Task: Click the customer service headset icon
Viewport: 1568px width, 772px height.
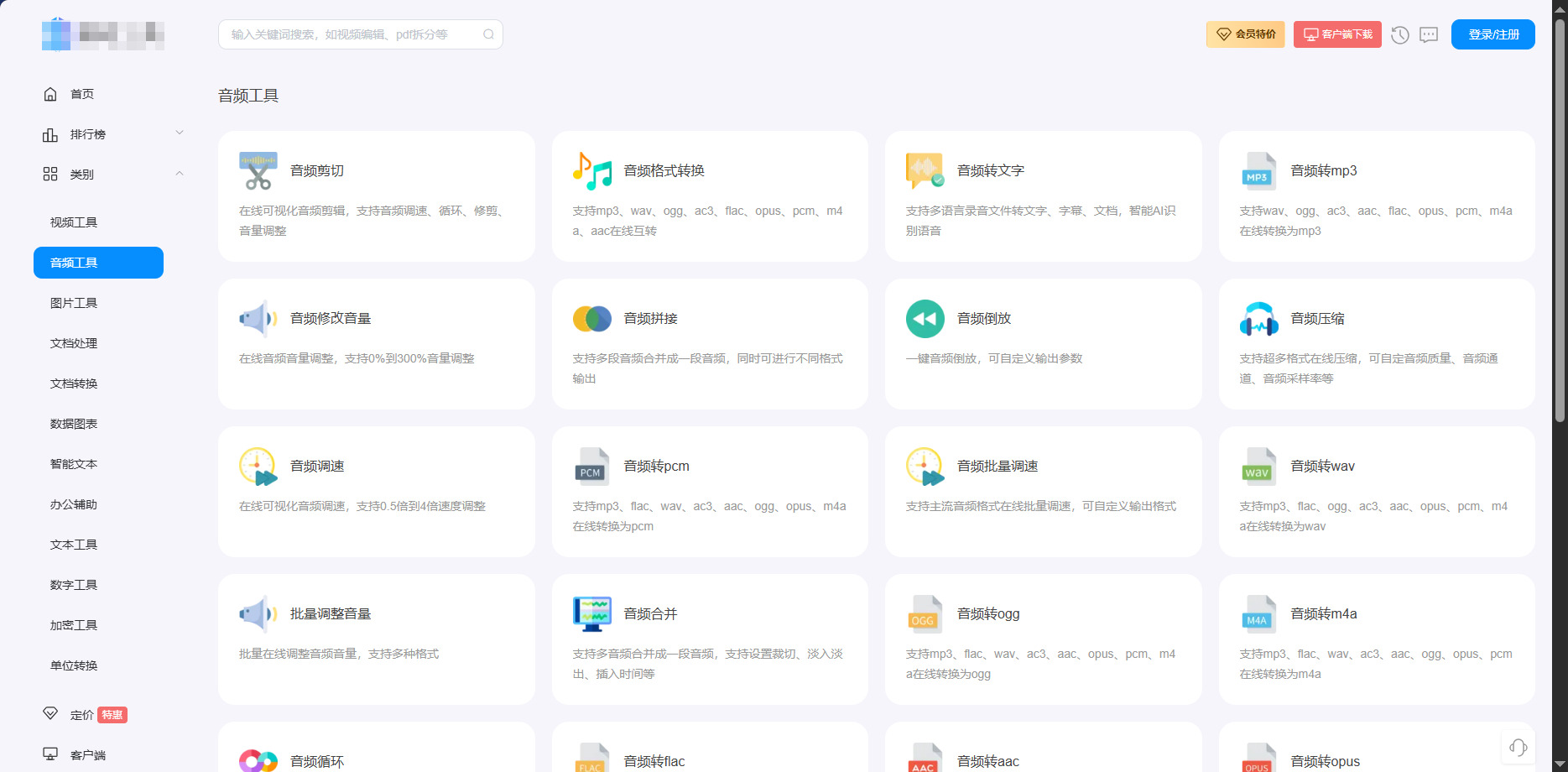Action: (x=1518, y=748)
